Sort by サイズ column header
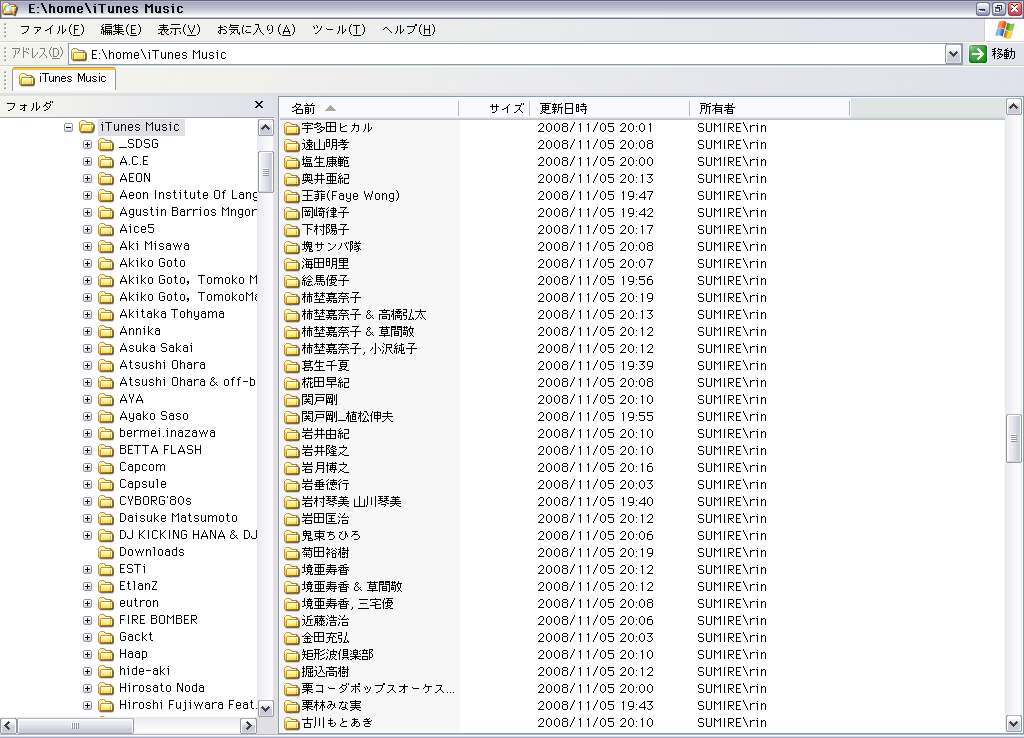1024x738 pixels. pyautogui.click(x=494, y=108)
